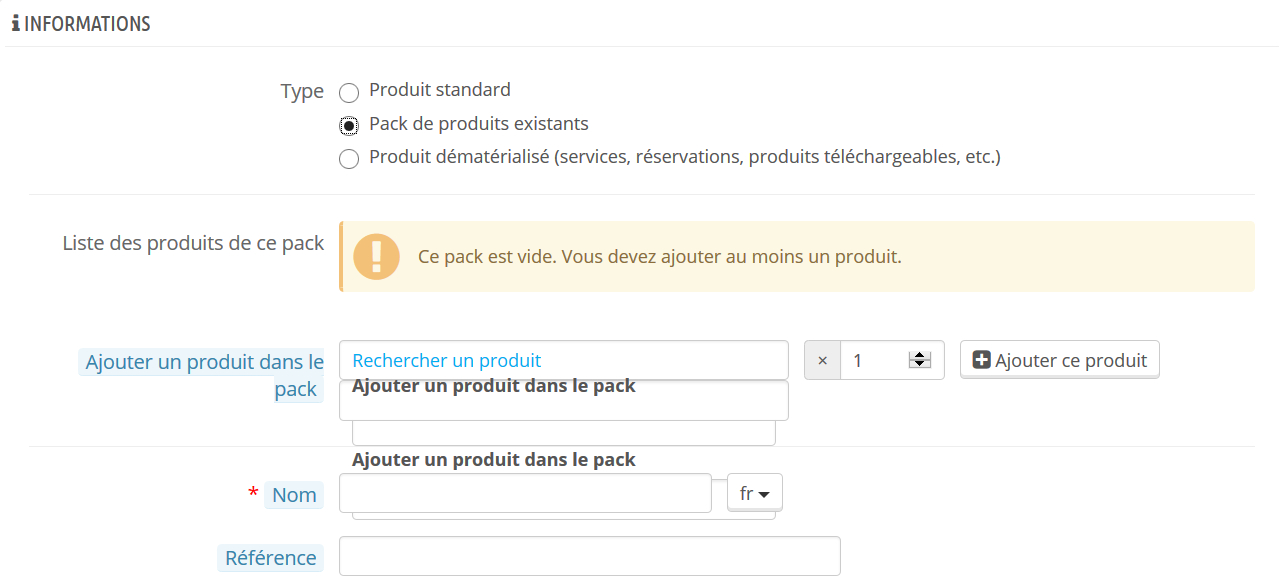The height and width of the screenshot is (588, 1282).
Task: Focus the Rechercher un produit search field
Action: point(564,360)
